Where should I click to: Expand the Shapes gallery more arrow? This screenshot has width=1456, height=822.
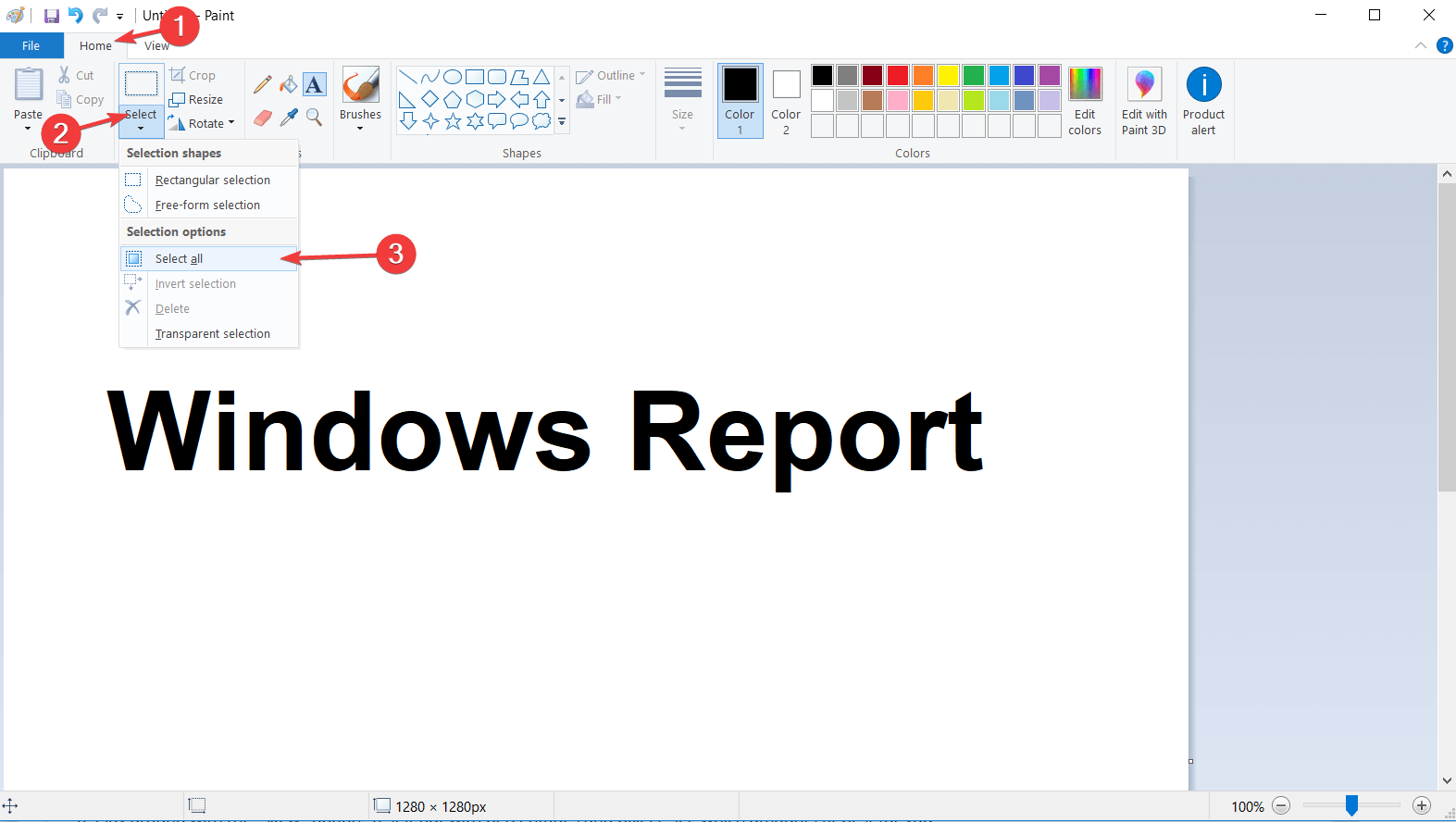[x=562, y=121]
